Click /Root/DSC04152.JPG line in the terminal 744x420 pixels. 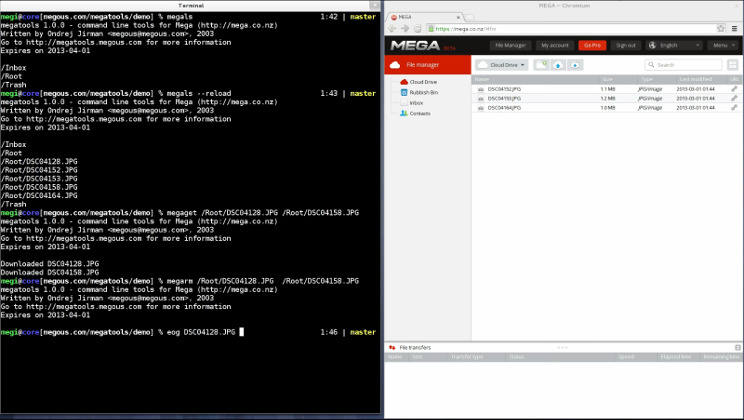point(39,170)
